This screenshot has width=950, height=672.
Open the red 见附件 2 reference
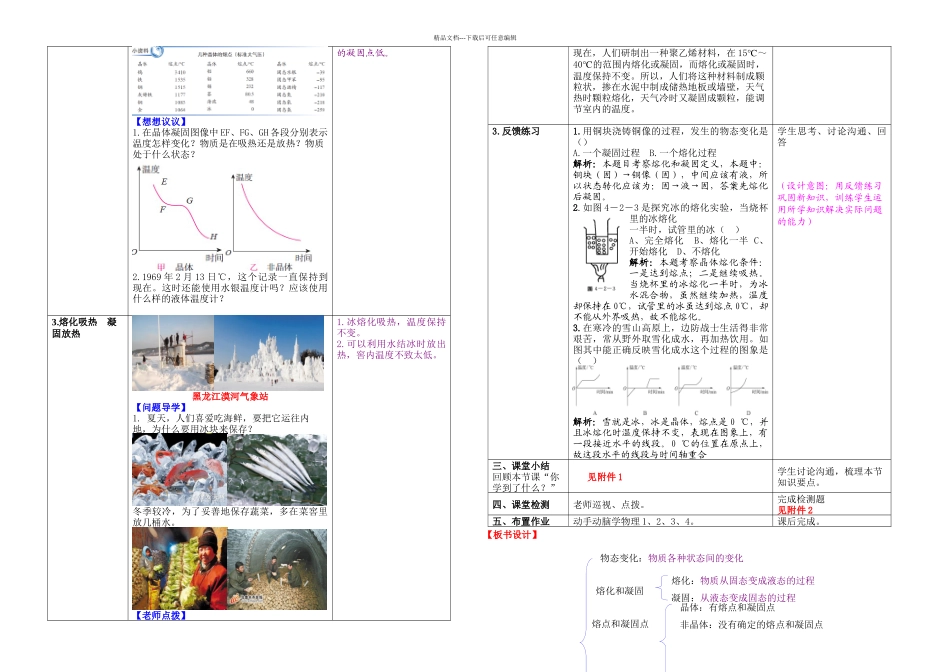tap(795, 510)
